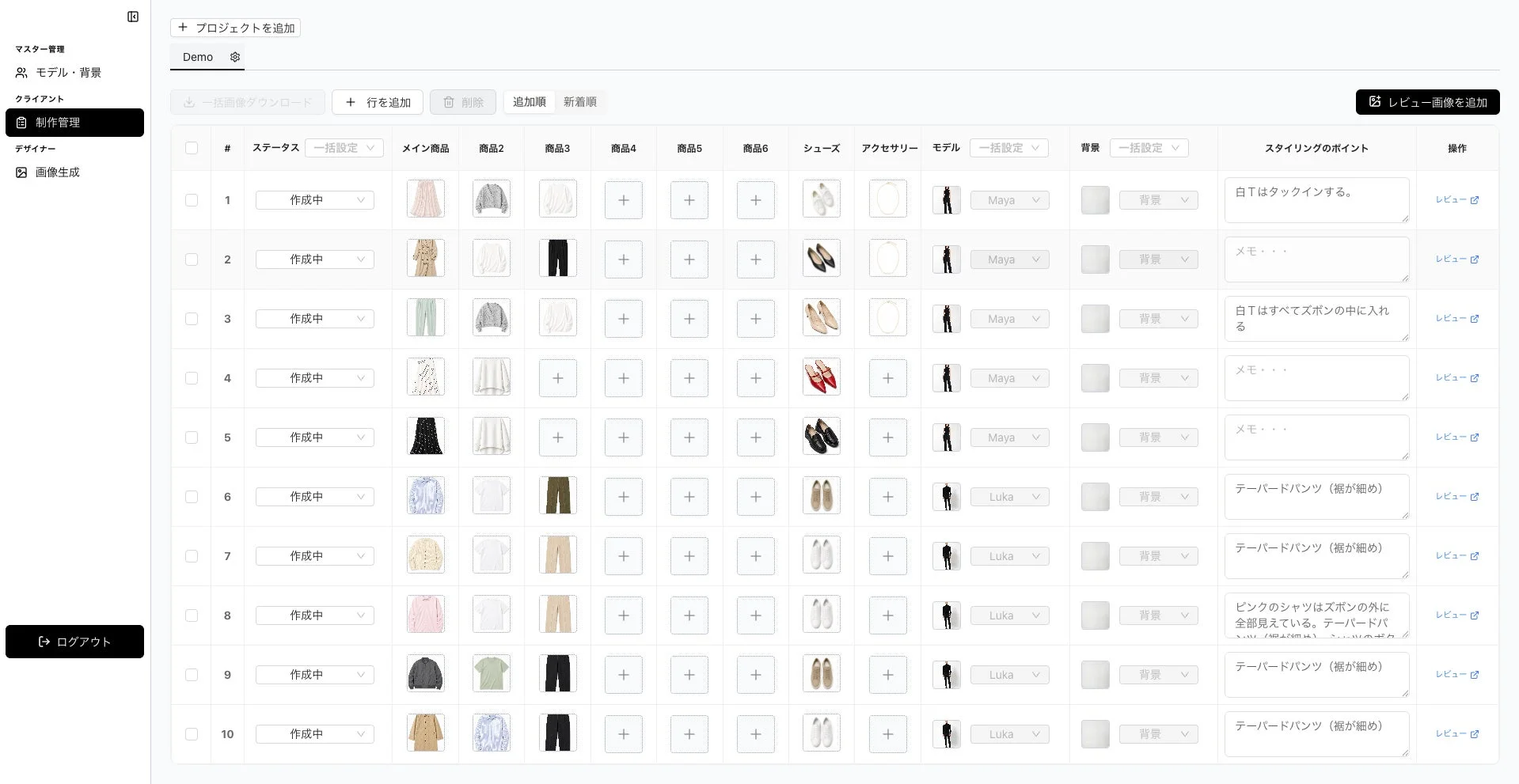Screen dimensions: 1519x784
Task: Open Demo project settings gear
Action: coord(235,57)
